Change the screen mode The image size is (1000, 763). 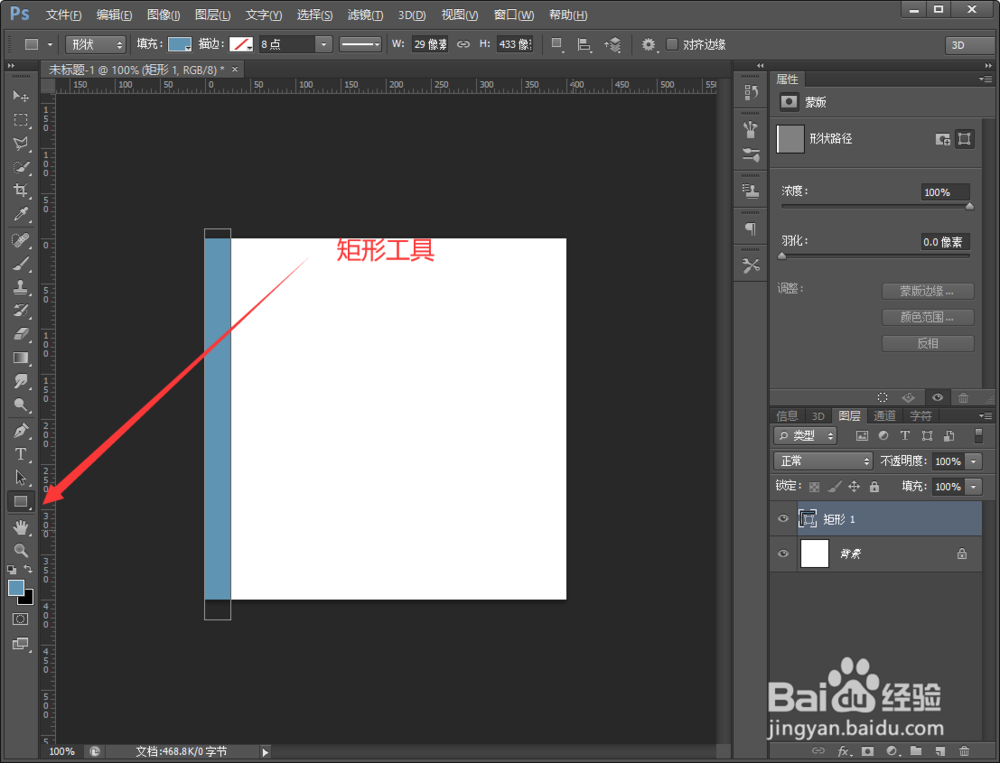click(x=20, y=644)
